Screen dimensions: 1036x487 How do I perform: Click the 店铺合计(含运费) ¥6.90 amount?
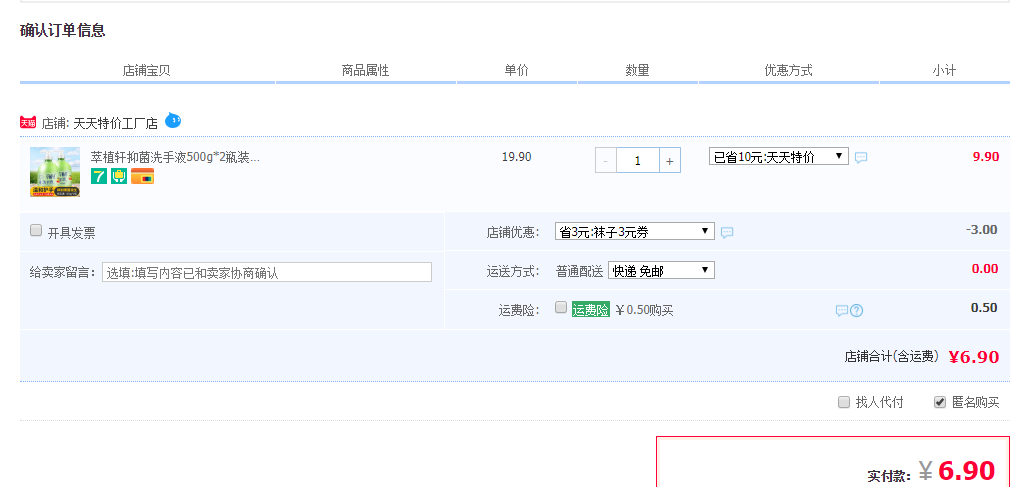pos(974,357)
